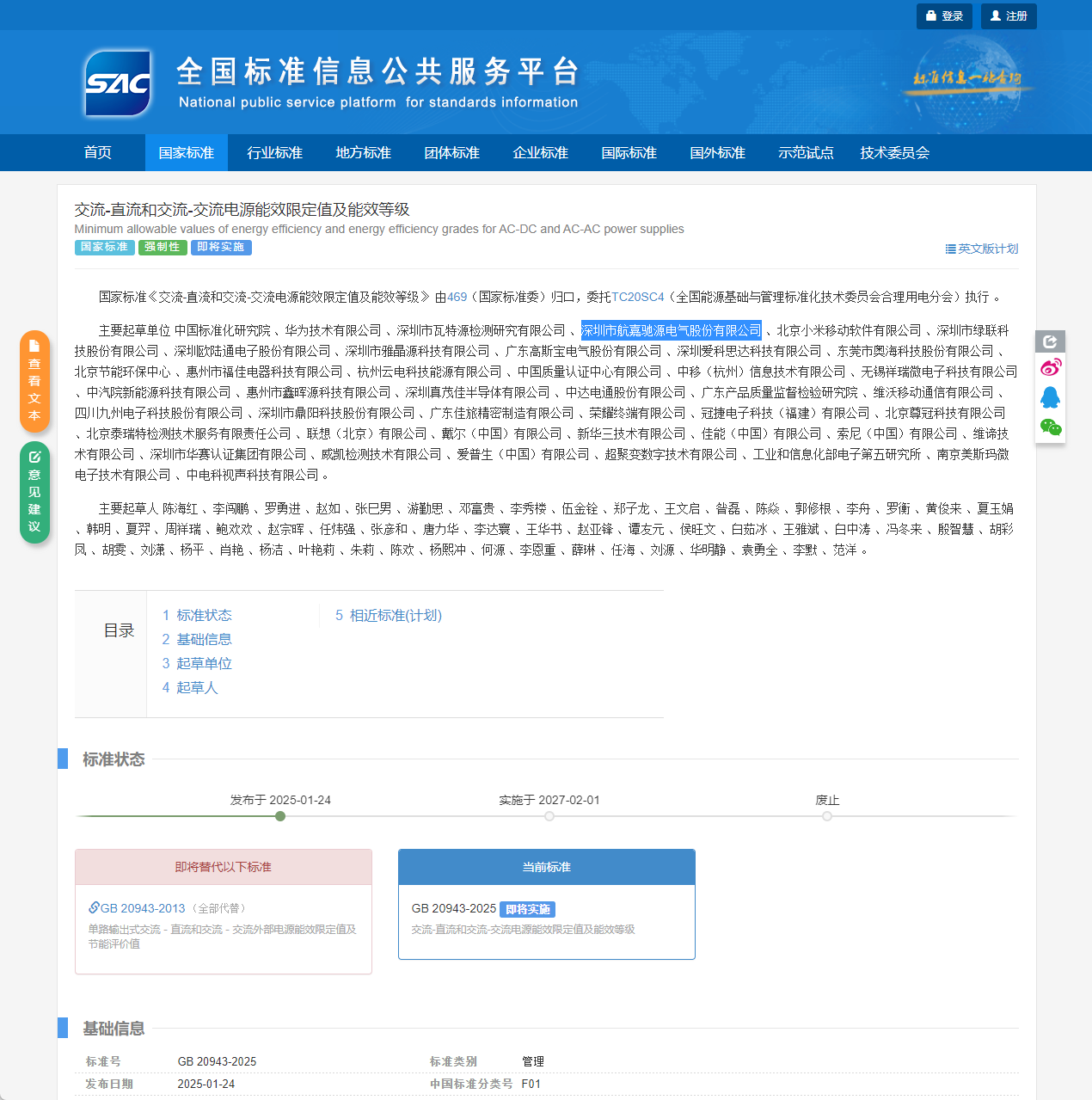Click the TC20SC4 link

coord(638,297)
